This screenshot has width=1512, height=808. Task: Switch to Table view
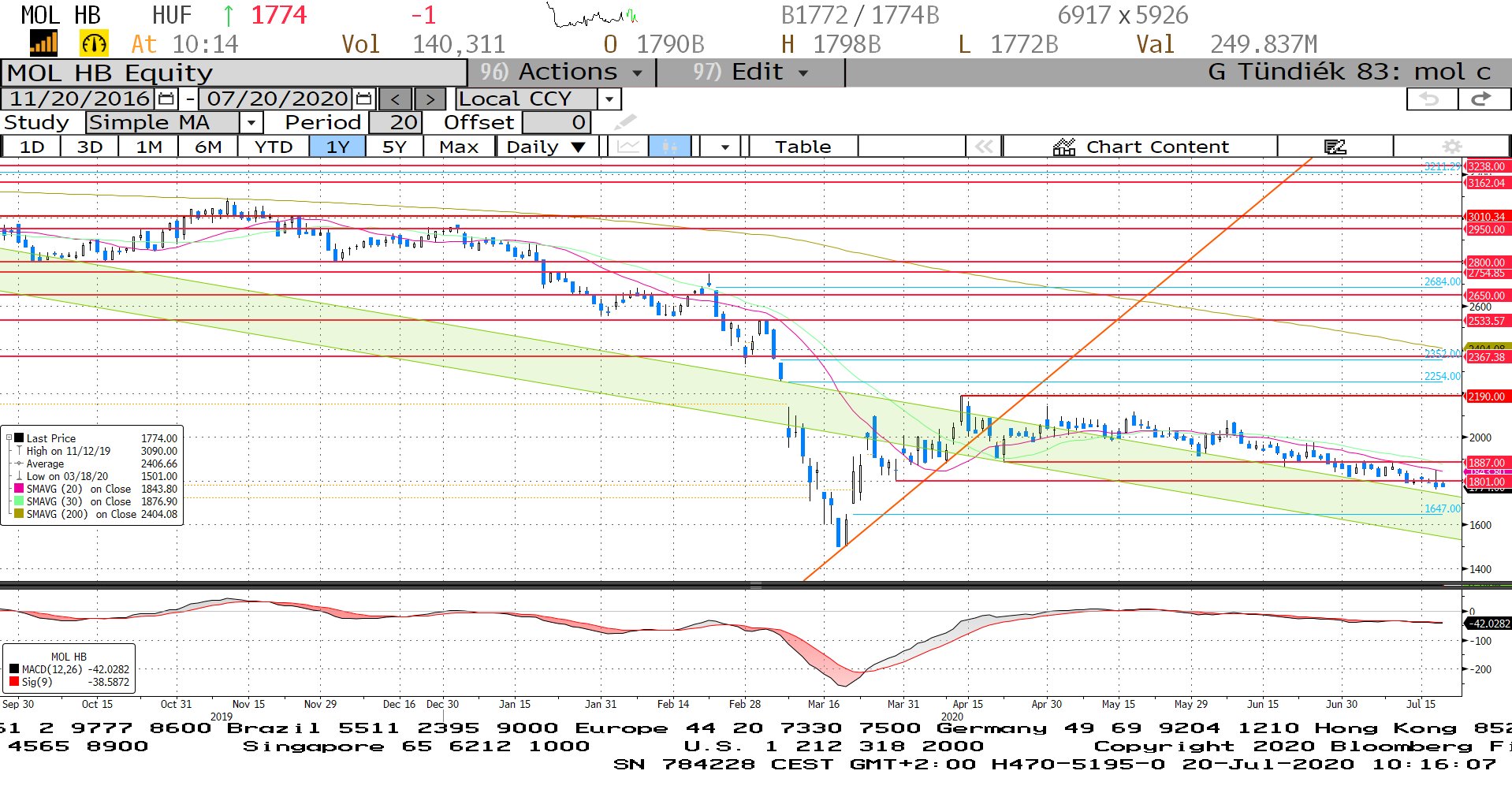[803, 147]
